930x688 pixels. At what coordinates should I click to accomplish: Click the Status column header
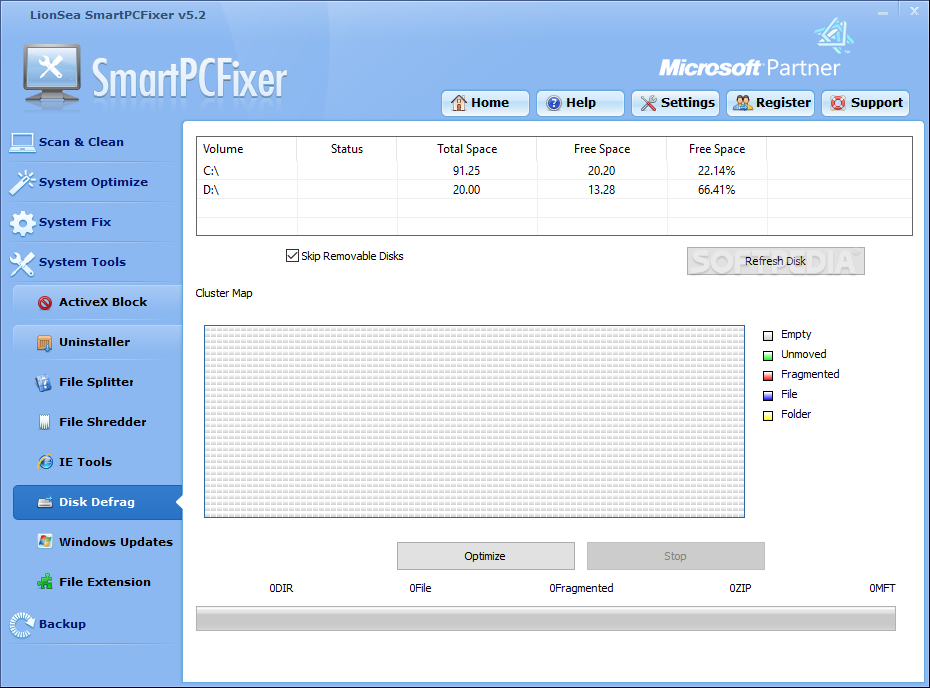click(347, 149)
